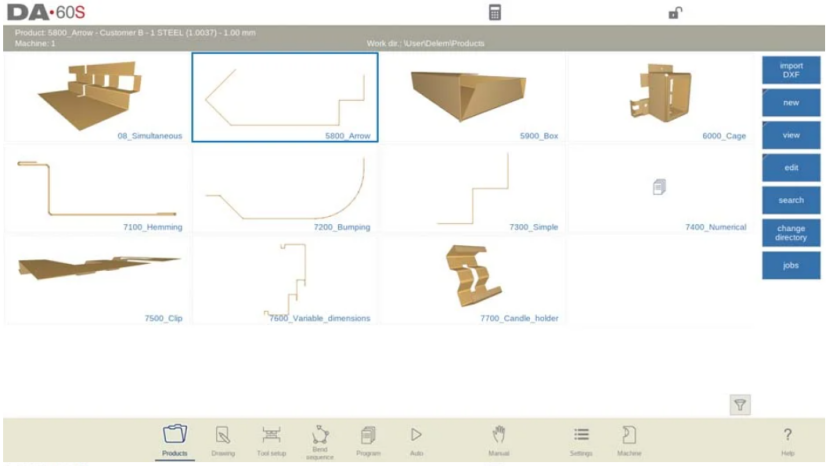Screen dimensions: 830x466
Task: Open the Bend sequence screen
Action: (x=320, y=440)
